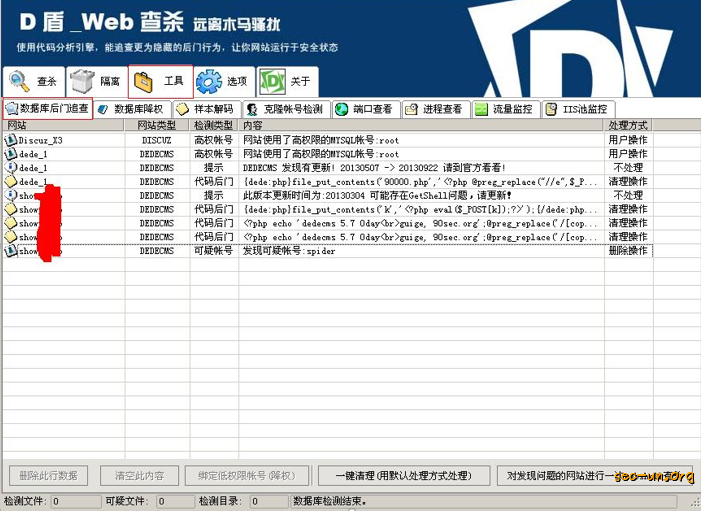
Task: Select the 流量监控 tool tab
Action: (x=506, y=109)
